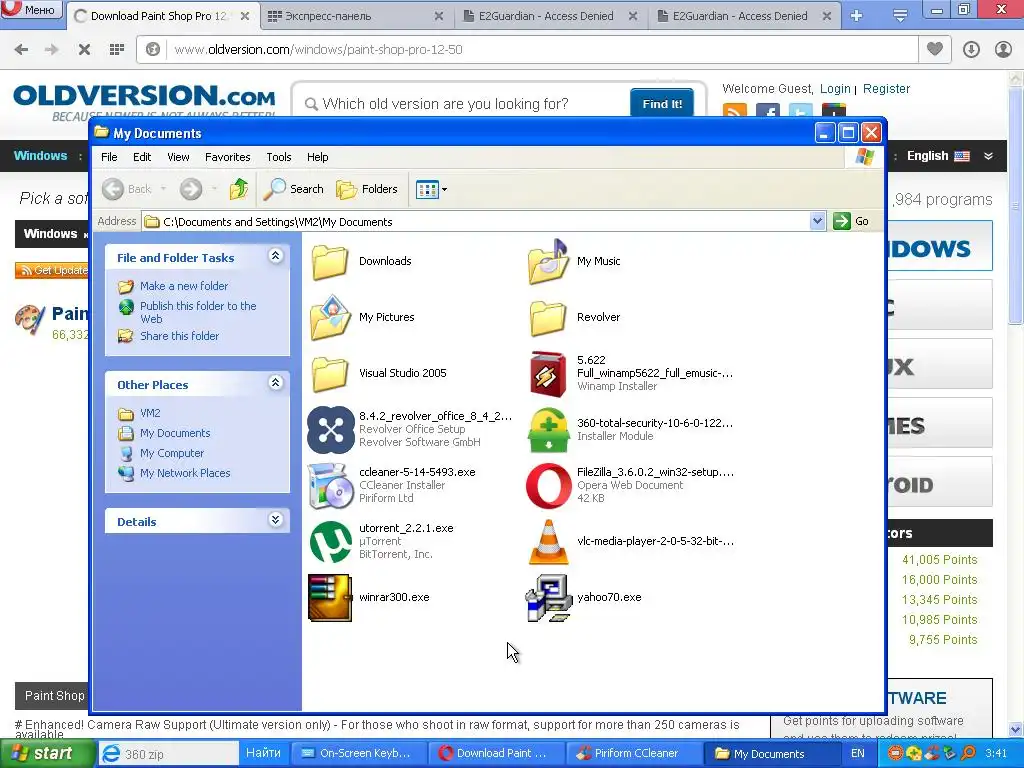Viewport: 1024px width, 768px height.
Task: Select the FileZilla setup Opera icon
Action: [548, 485]
